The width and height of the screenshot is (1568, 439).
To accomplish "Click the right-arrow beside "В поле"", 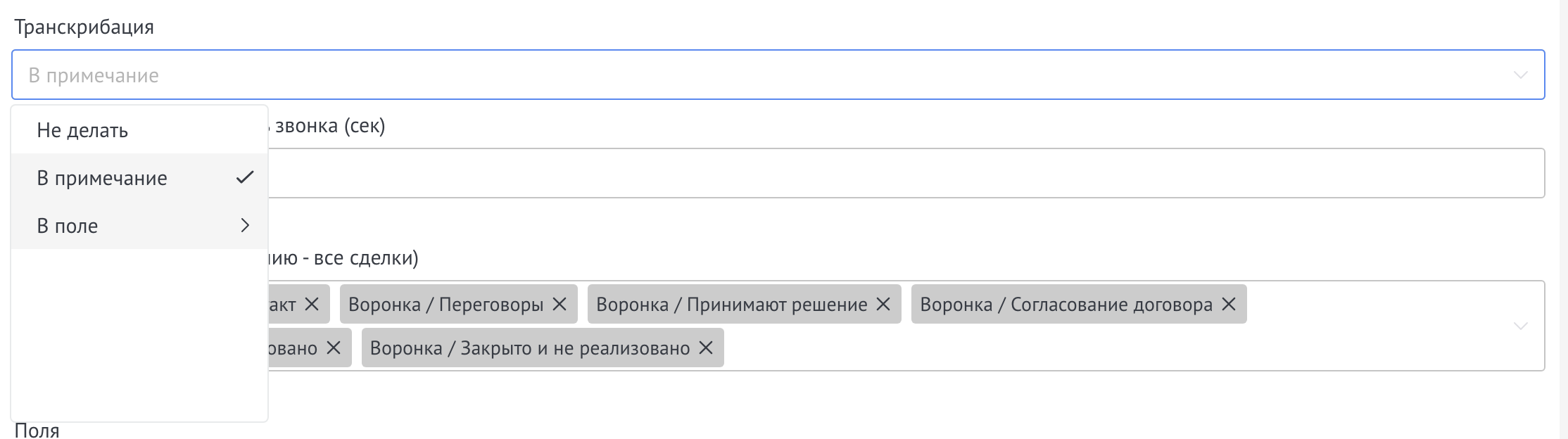I will tap(245, 225).
